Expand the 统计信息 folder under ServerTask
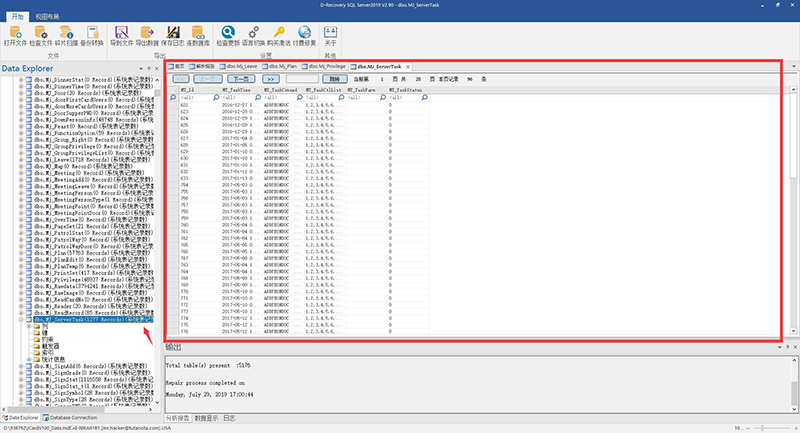The image size is (800, 433). [x=29, y=359]
